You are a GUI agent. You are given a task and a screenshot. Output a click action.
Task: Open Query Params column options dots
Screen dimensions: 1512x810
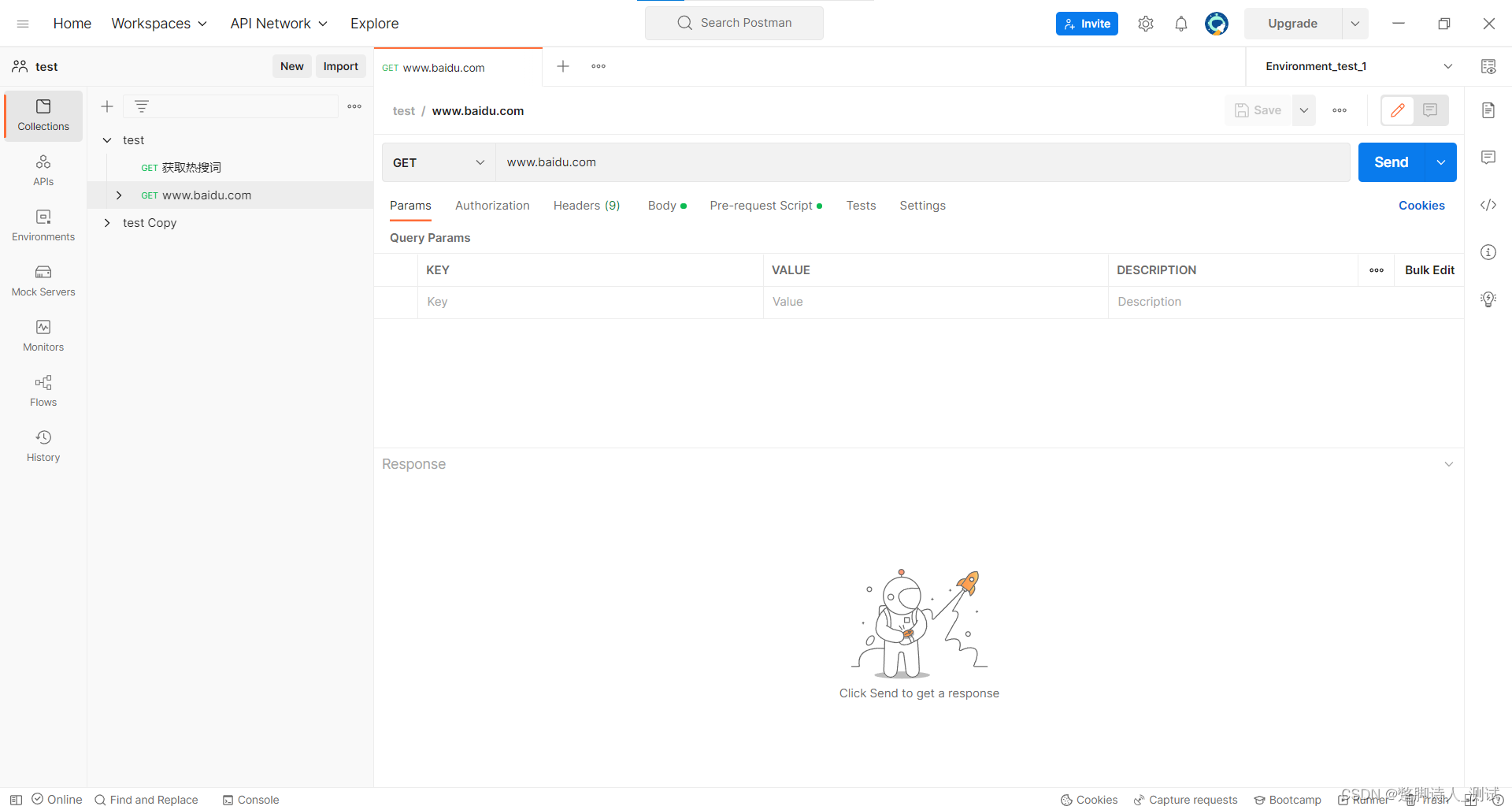tap(1377, 270)
